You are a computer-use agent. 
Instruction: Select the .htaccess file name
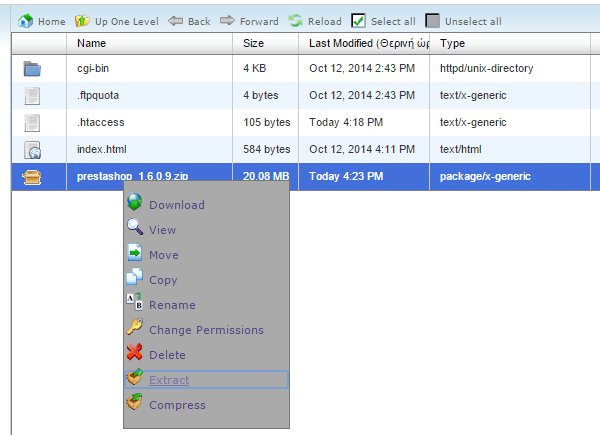[101, 122]
